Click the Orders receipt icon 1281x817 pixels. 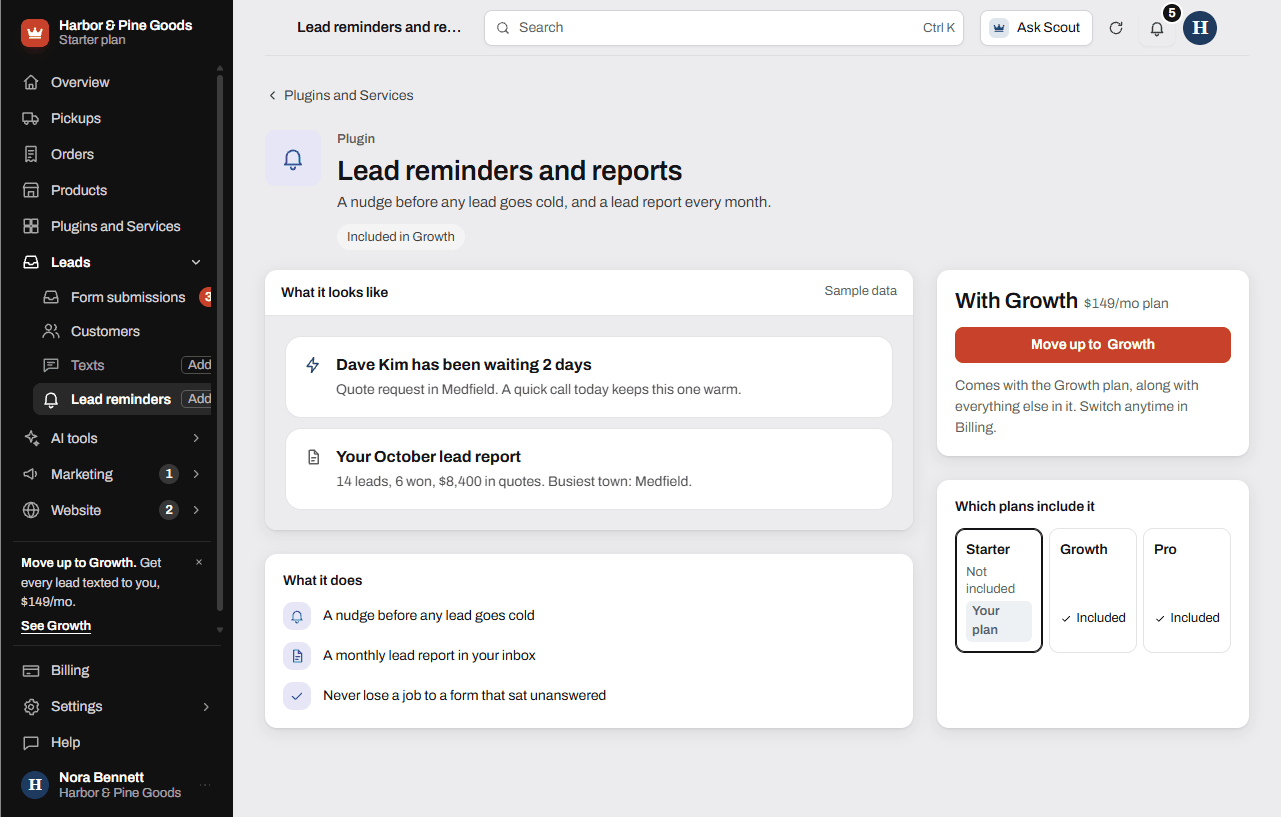pos(31,154)
